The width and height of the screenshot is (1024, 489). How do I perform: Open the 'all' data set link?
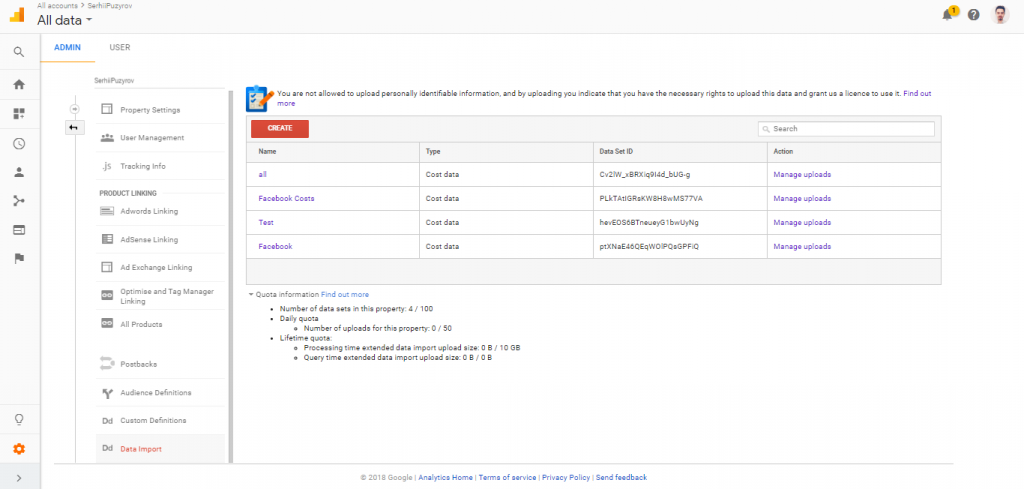point(263,174)
